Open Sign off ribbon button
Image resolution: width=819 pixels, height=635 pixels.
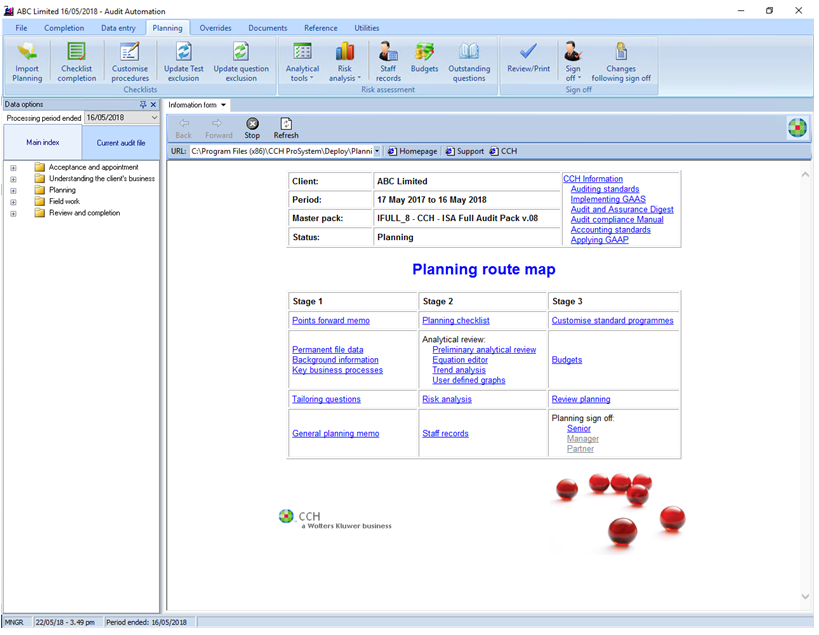[x=573, y=63]
